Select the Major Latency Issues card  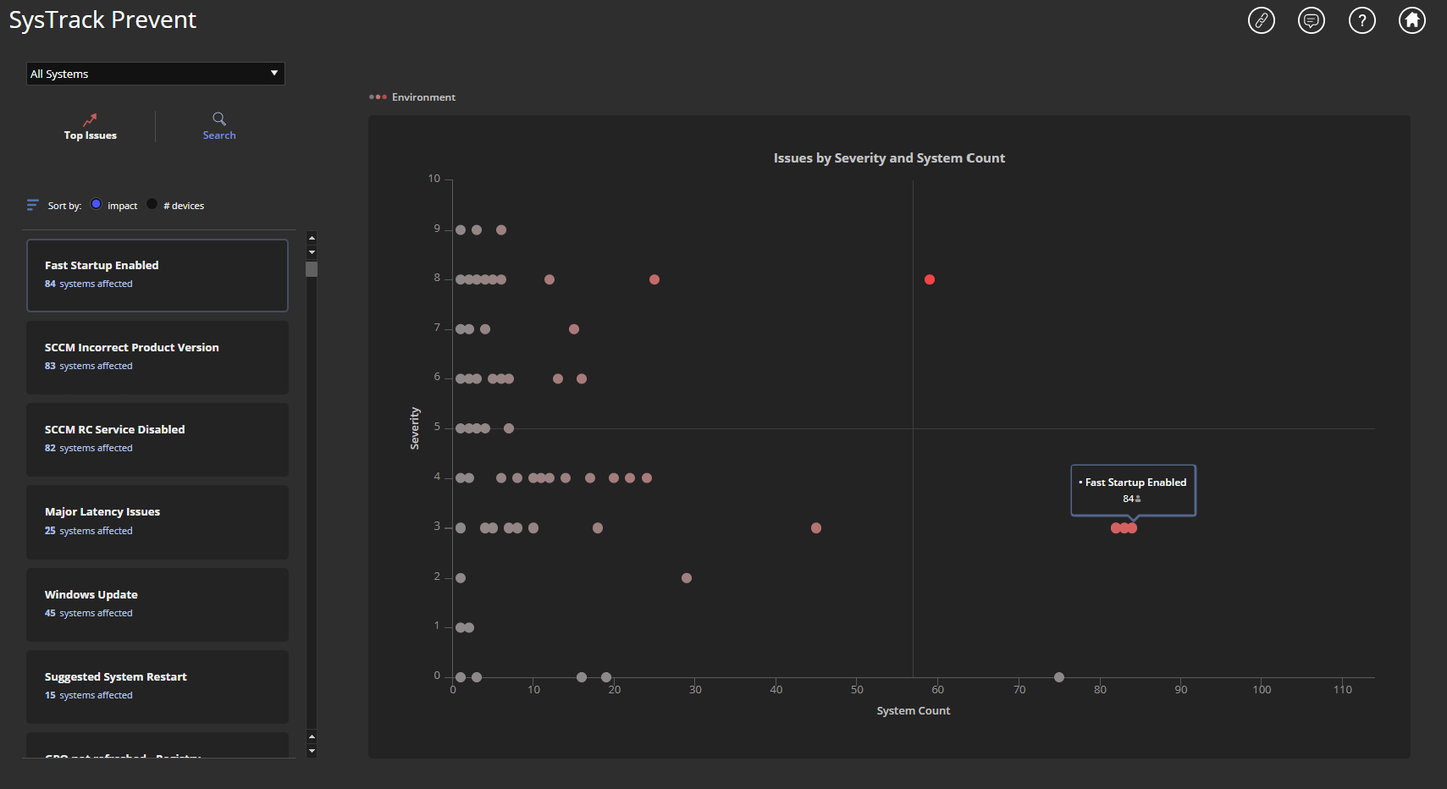tap(157, 522)
